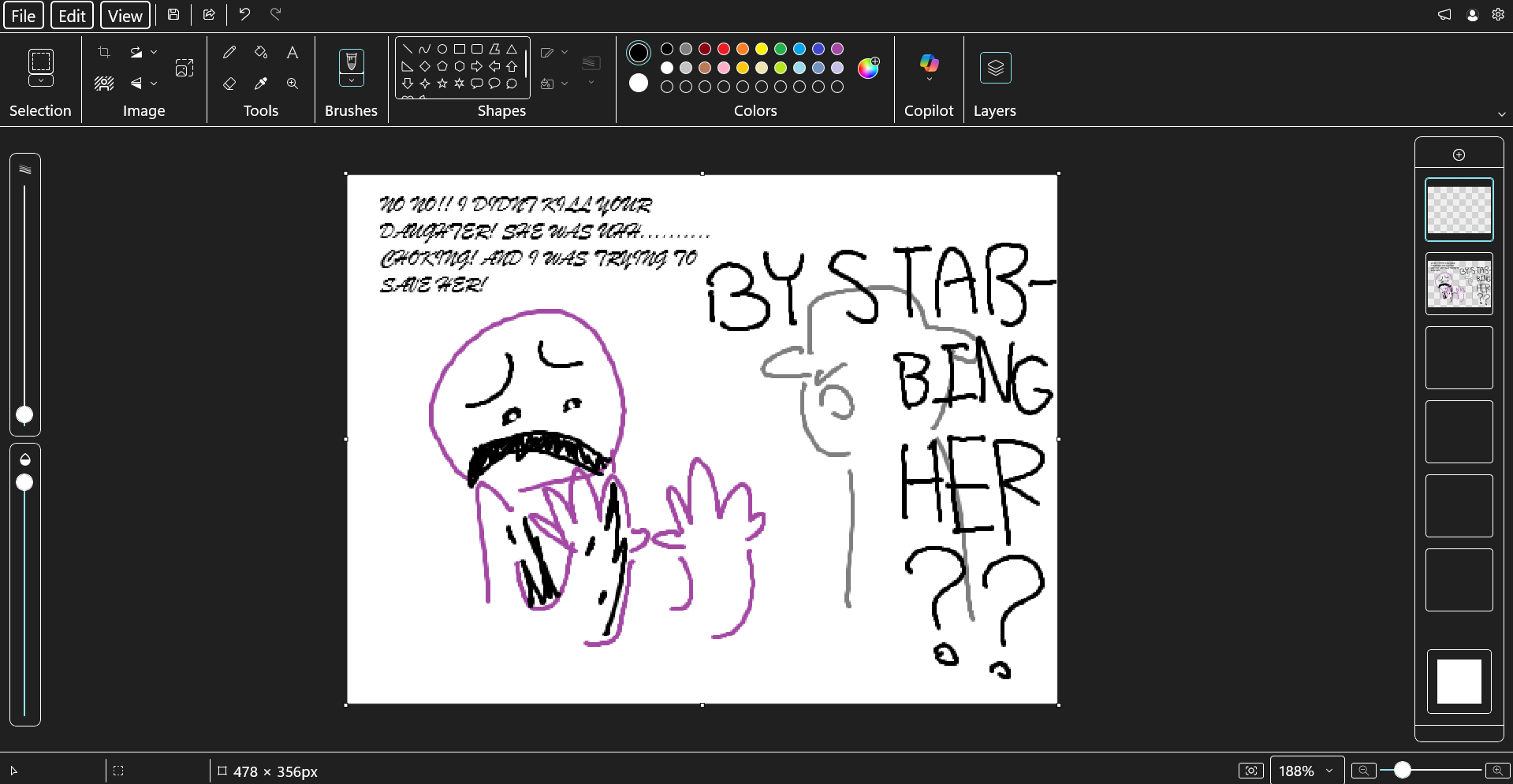This screenshot has width=1513, height=784.
Task: Pick the purple color swatch
Action: 837,49
